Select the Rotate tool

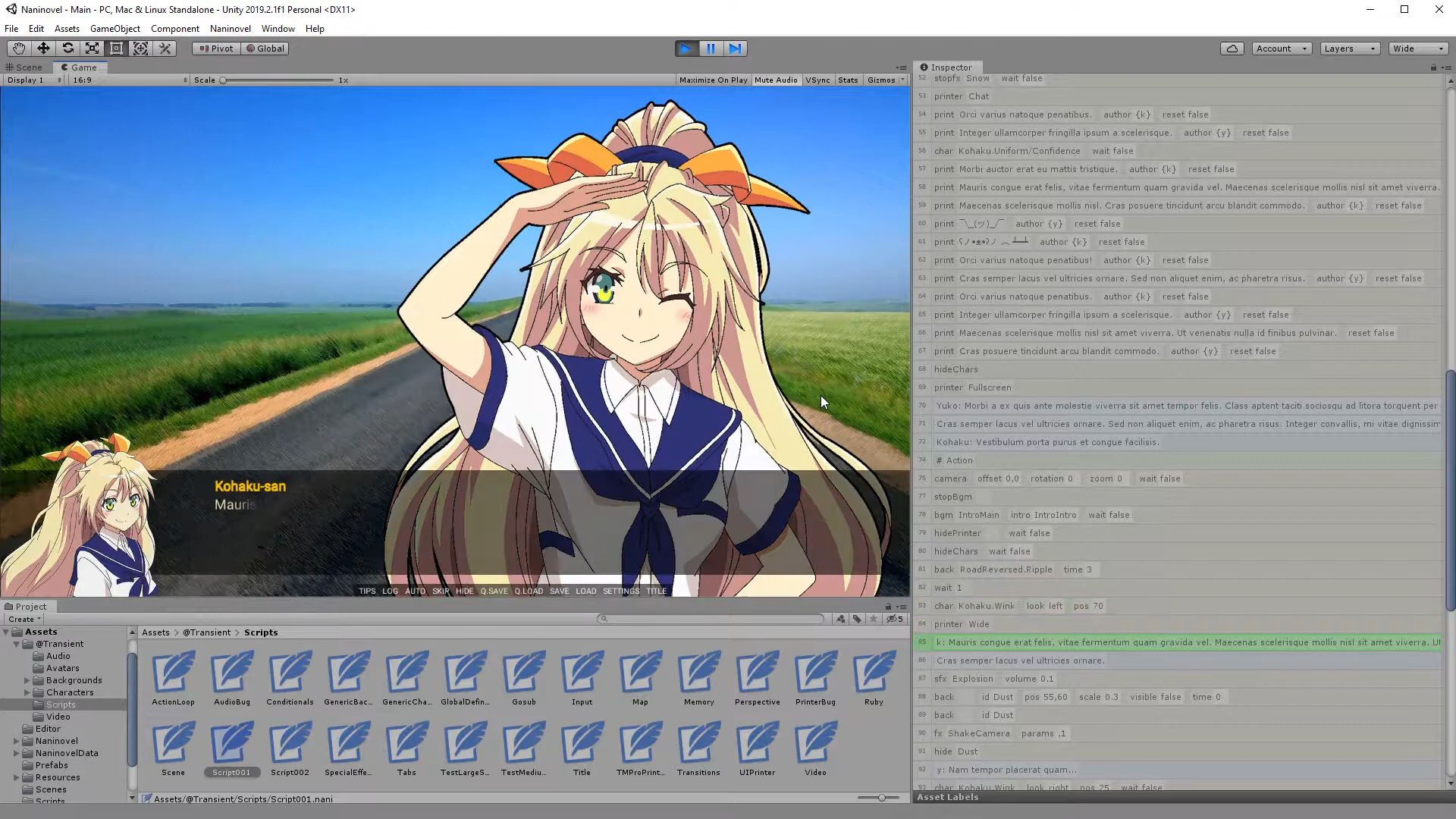67,49
